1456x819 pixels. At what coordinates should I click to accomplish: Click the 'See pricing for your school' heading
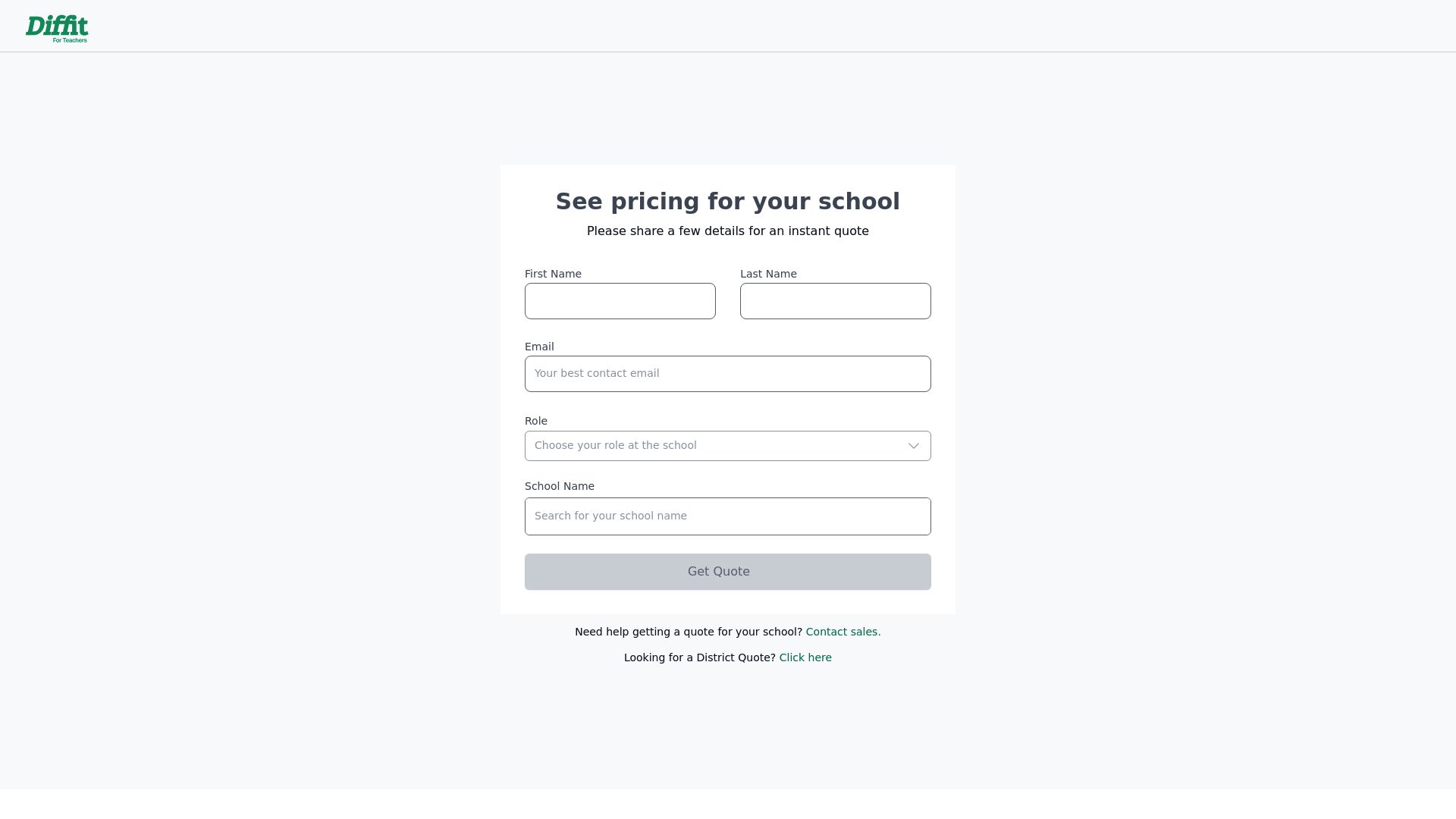pyautogui.click(x=728, y=201)
